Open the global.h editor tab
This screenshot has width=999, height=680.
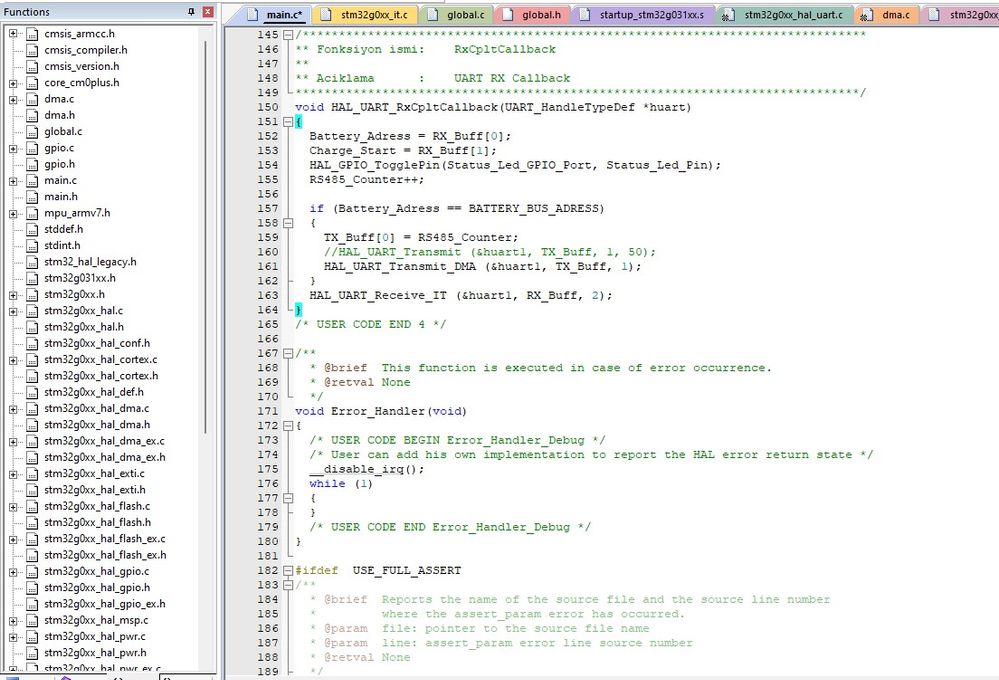coord(533,14)
